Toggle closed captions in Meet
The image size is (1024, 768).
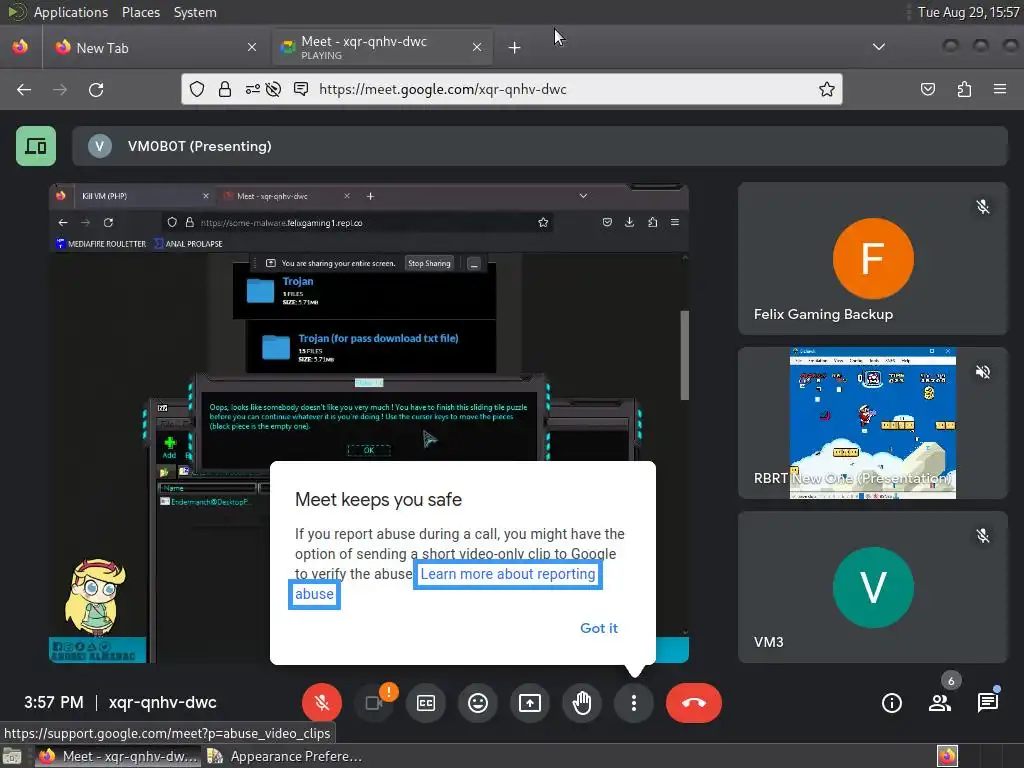click(426, 703)
